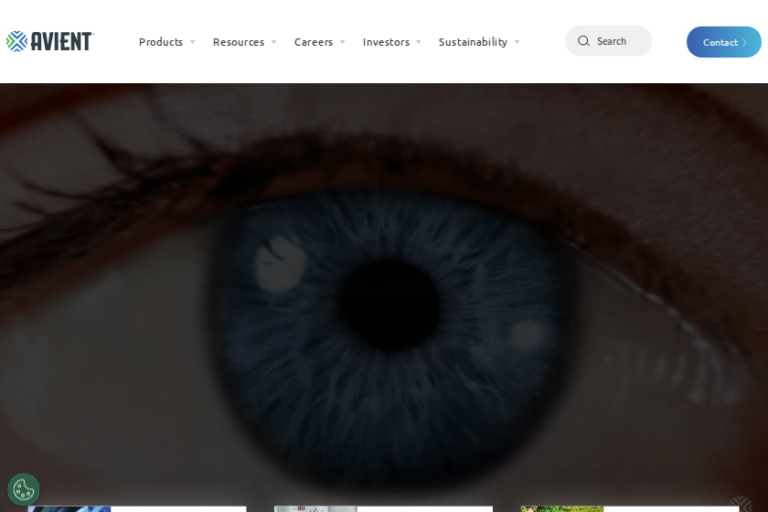The image size is (768, 512).
Task: Open the Products menu
Action: click(x=161, y=42)
